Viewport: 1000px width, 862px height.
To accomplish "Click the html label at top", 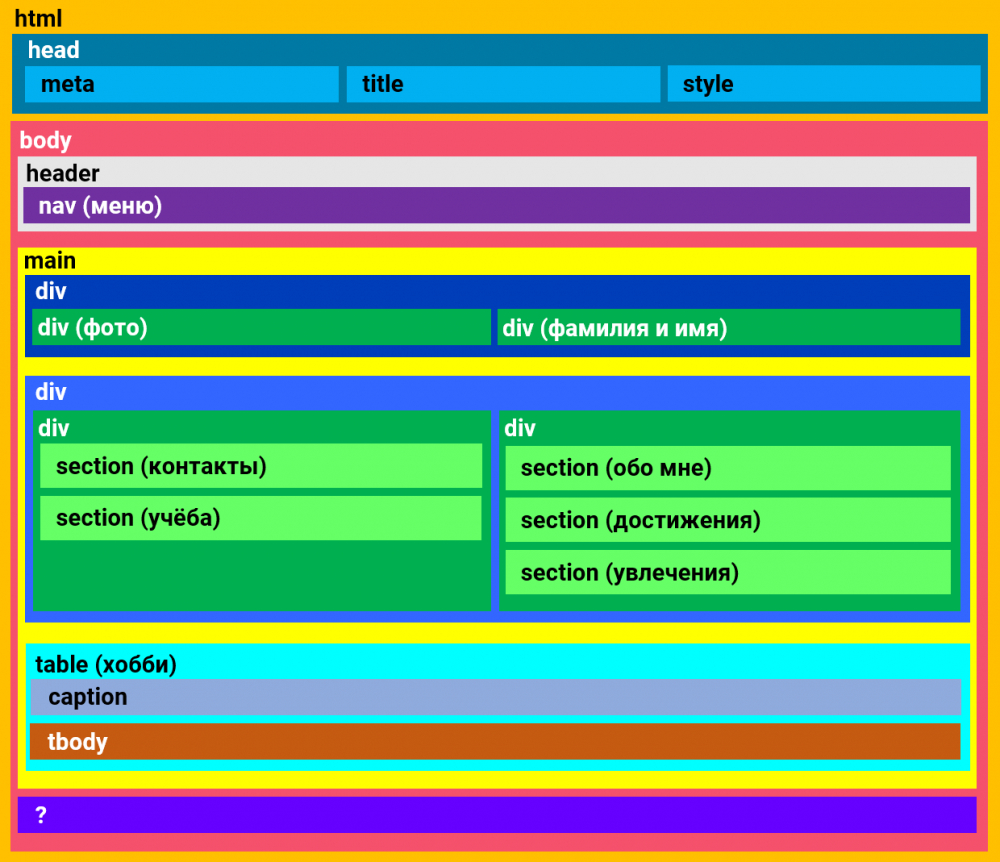I will pyautogui.click(x=38, y=19).
